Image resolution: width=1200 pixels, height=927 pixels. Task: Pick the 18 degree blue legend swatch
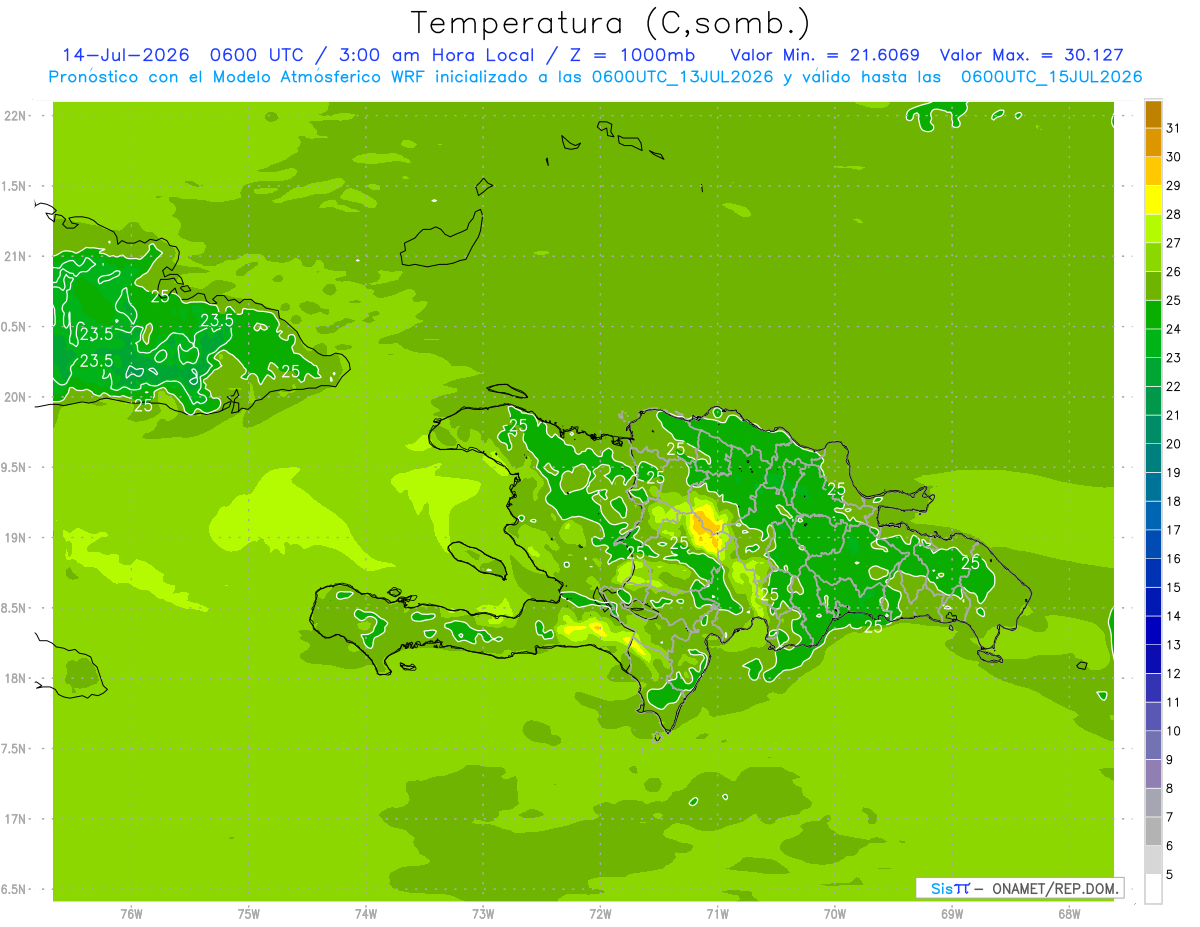pyautogui.click(x=1153, y=488)
